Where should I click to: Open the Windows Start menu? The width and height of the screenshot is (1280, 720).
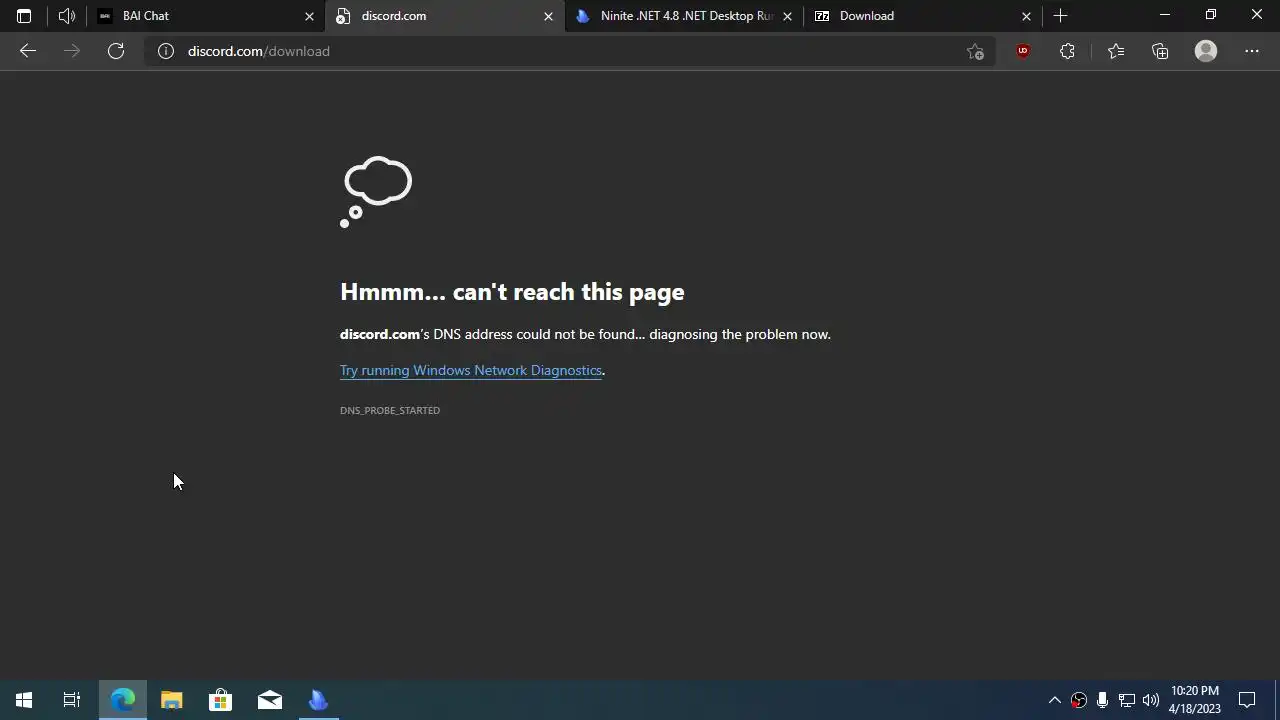click(24, 700)
